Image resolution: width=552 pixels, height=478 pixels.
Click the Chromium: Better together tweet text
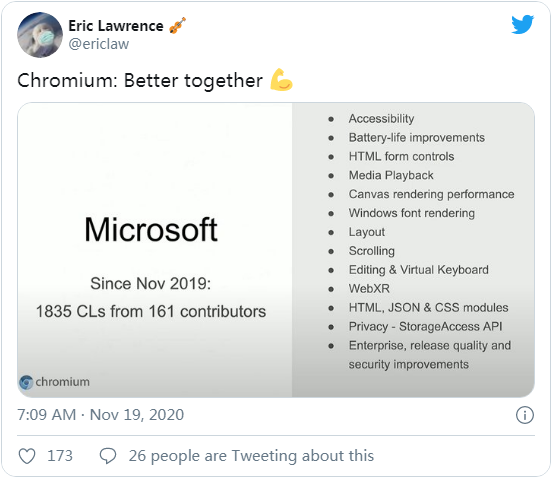coord(140,81)
